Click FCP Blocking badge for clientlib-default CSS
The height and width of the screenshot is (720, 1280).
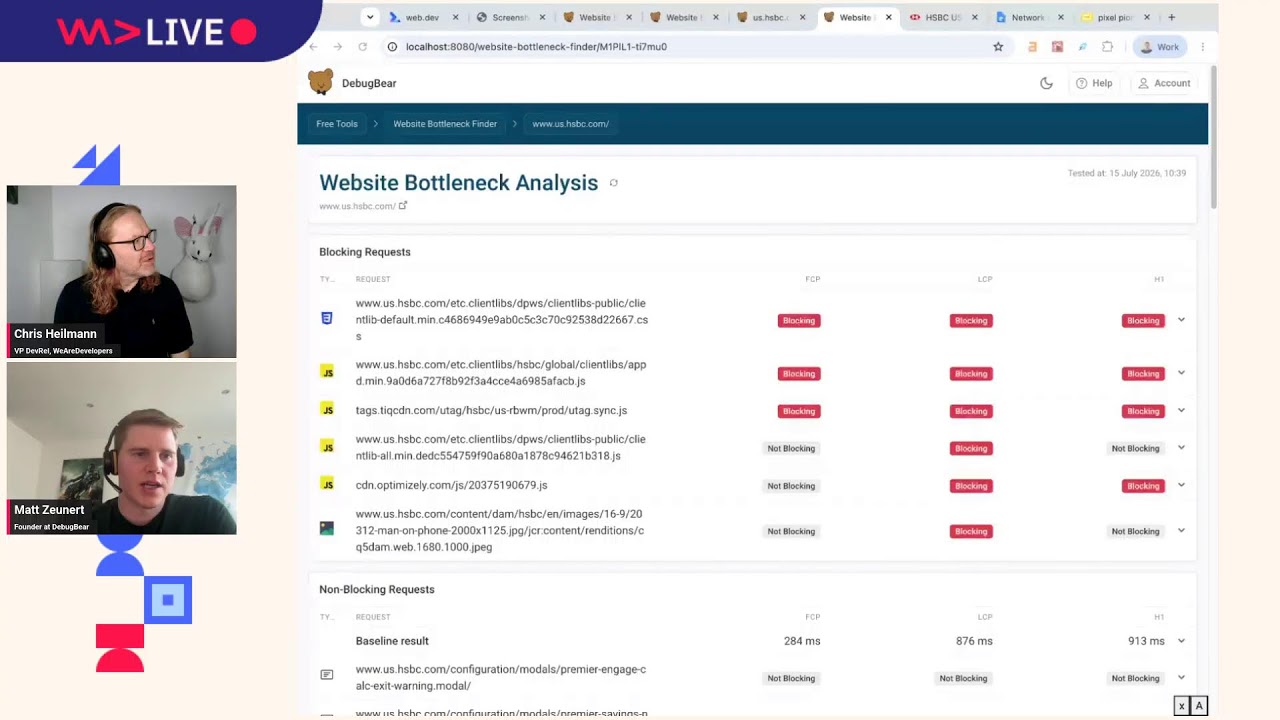click(x=799, y=321)
